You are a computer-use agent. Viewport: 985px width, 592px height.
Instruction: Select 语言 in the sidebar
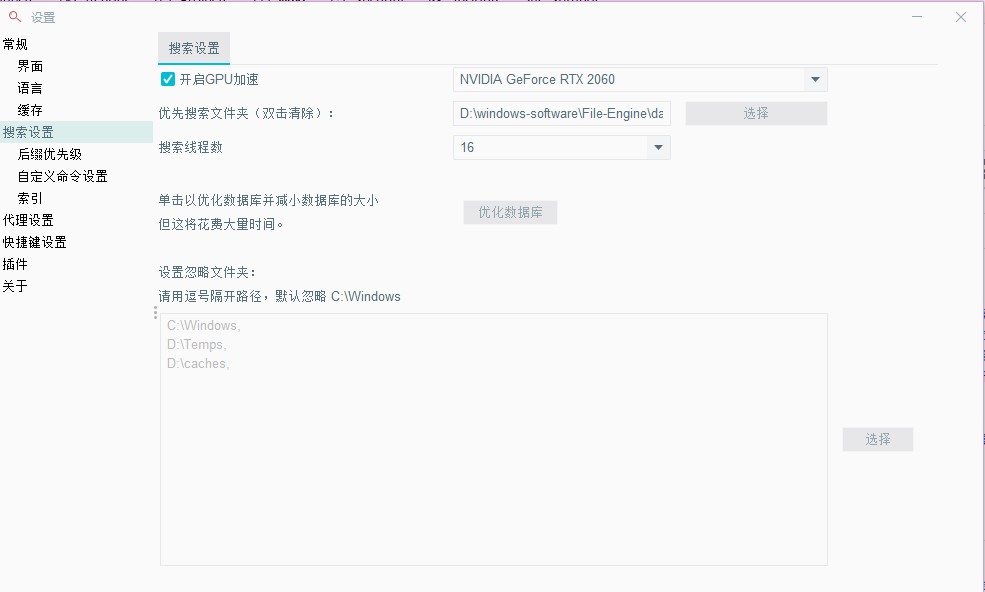30,88
